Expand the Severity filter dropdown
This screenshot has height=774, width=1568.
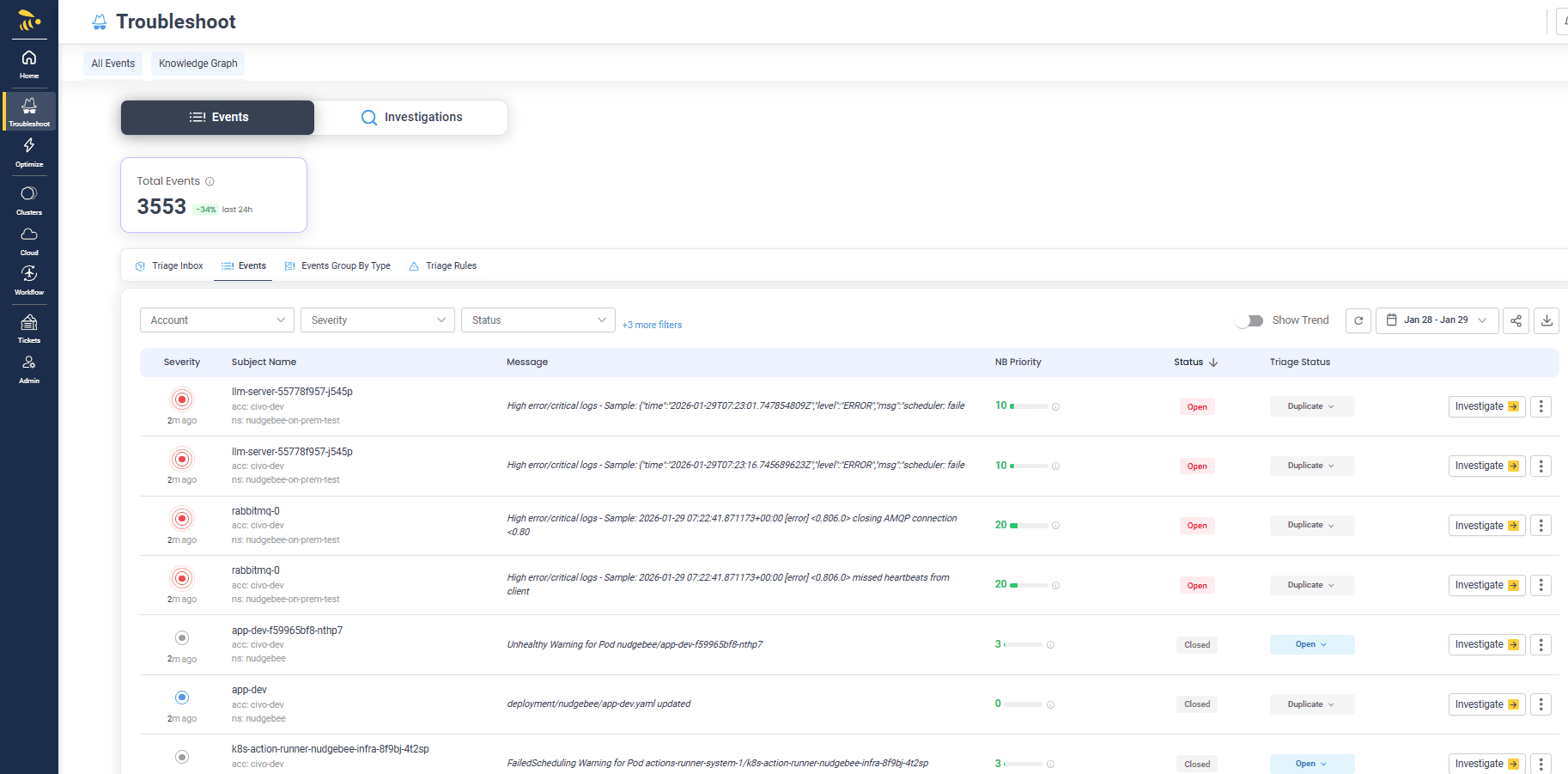(377, 320)
